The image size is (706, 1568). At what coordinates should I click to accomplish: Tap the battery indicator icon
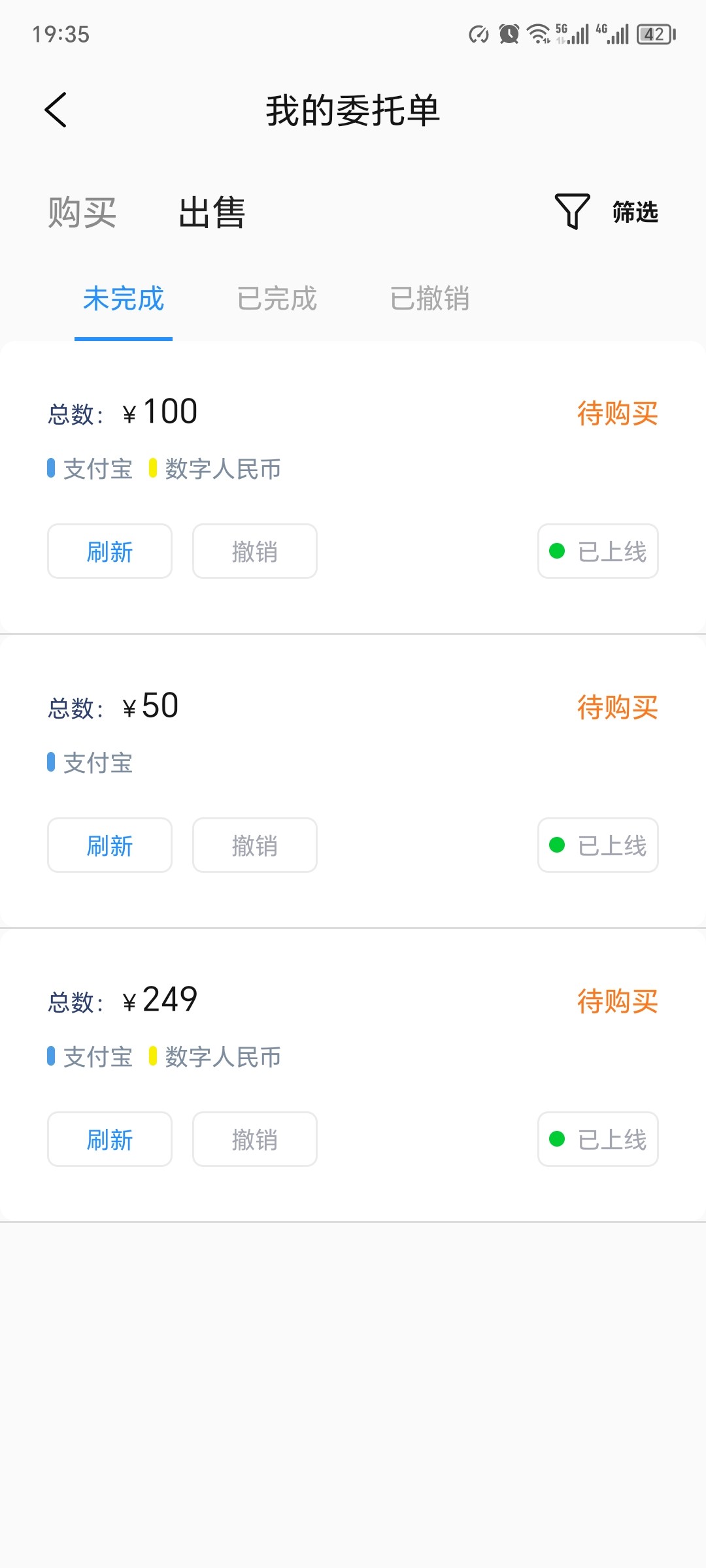[656, 34]
